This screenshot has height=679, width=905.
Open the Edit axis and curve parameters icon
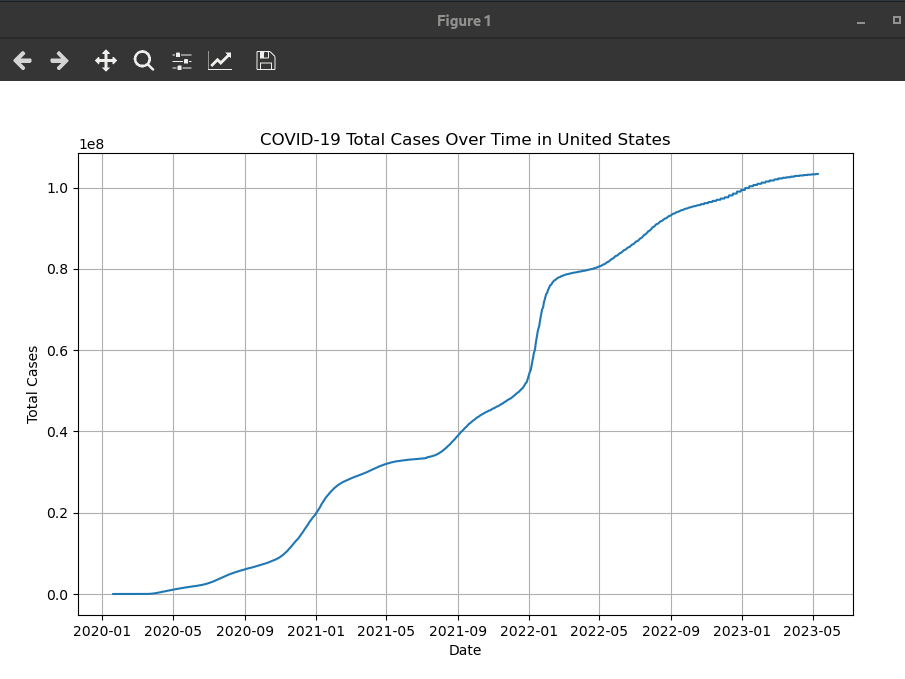click(x=220, y=61)
